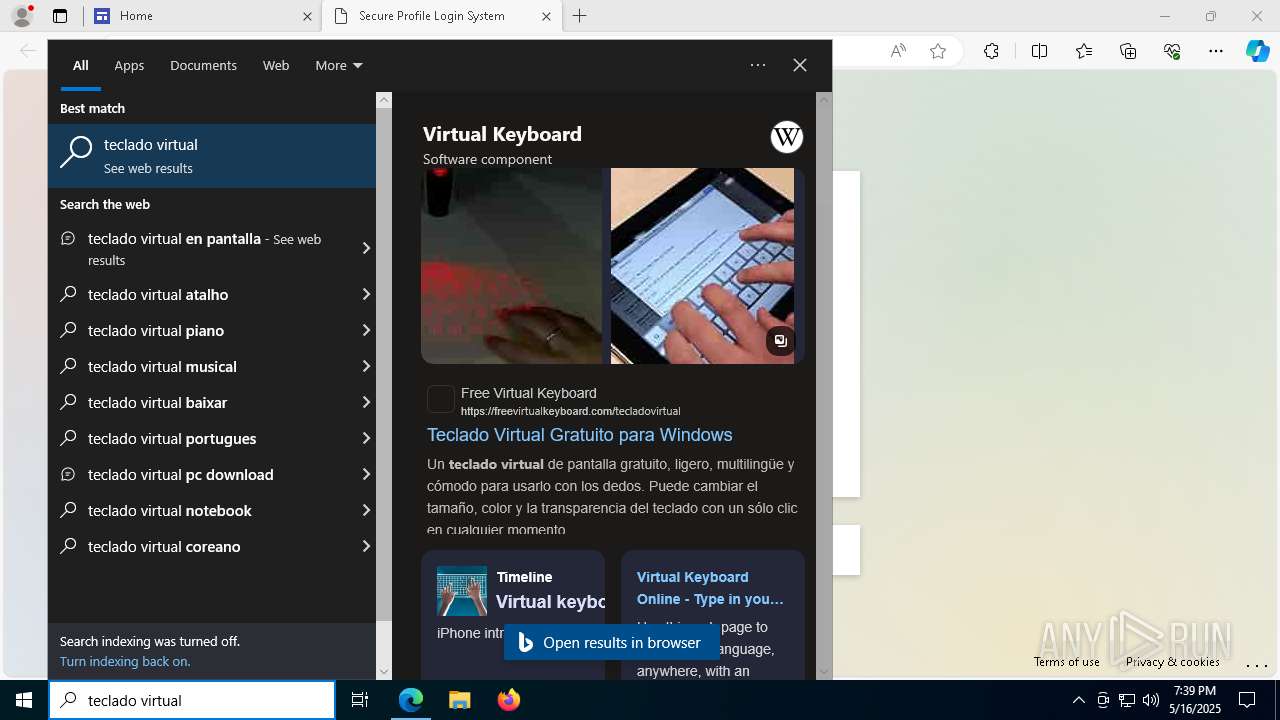This screenshot has height=720, width=1280.
Task: Click the taskbar clock showing 7:39 PM
Action: pos(1195,700)
